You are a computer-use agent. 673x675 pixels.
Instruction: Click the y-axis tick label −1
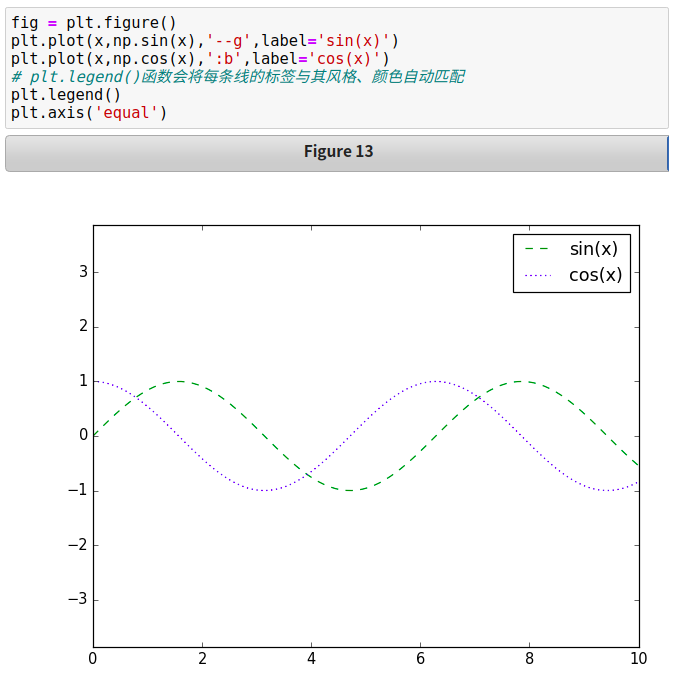coord(78,490)
